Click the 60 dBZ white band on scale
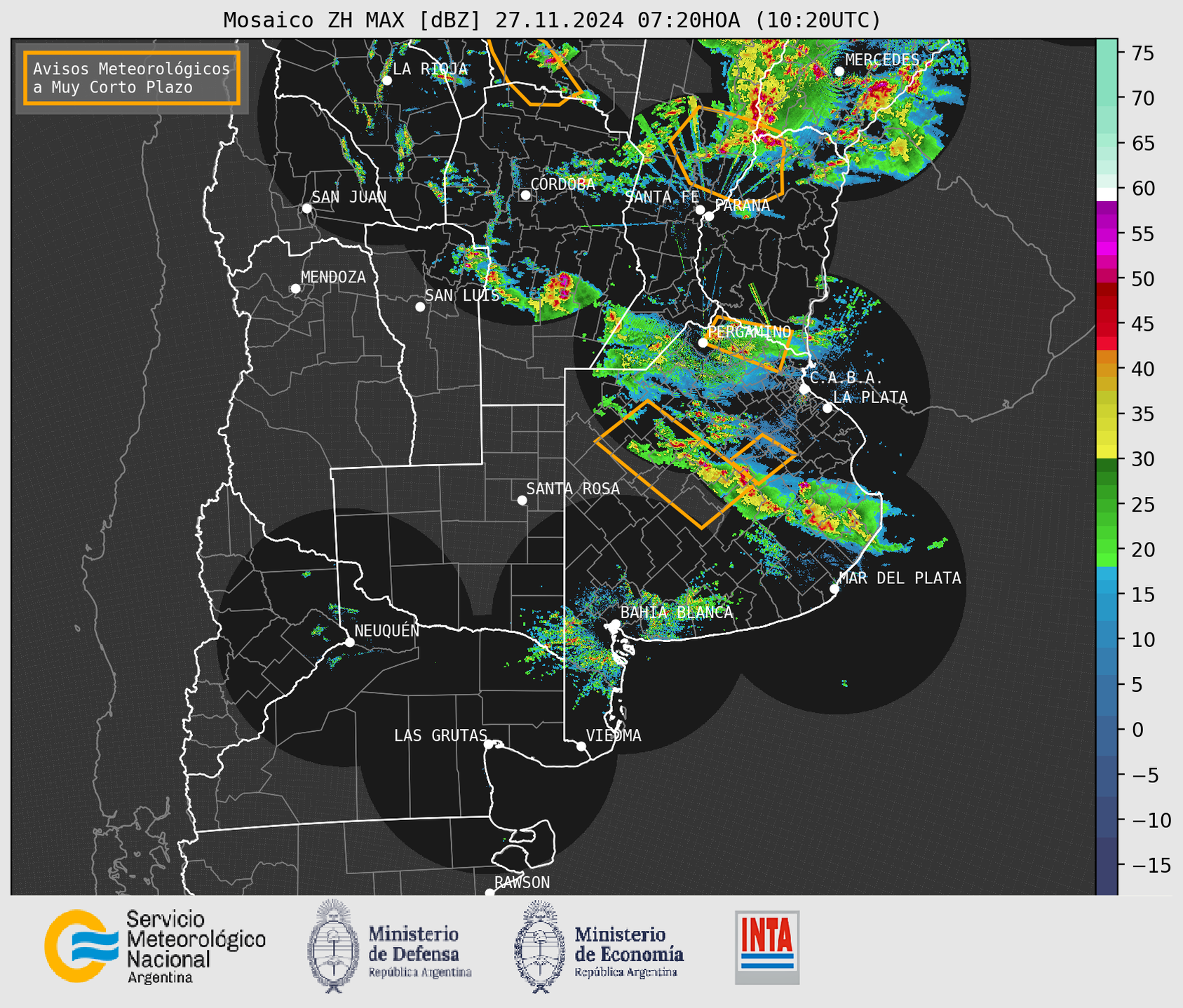Image resolution: width=1183 pixels, height=1008 pixels. click(x=1107, y=193)
